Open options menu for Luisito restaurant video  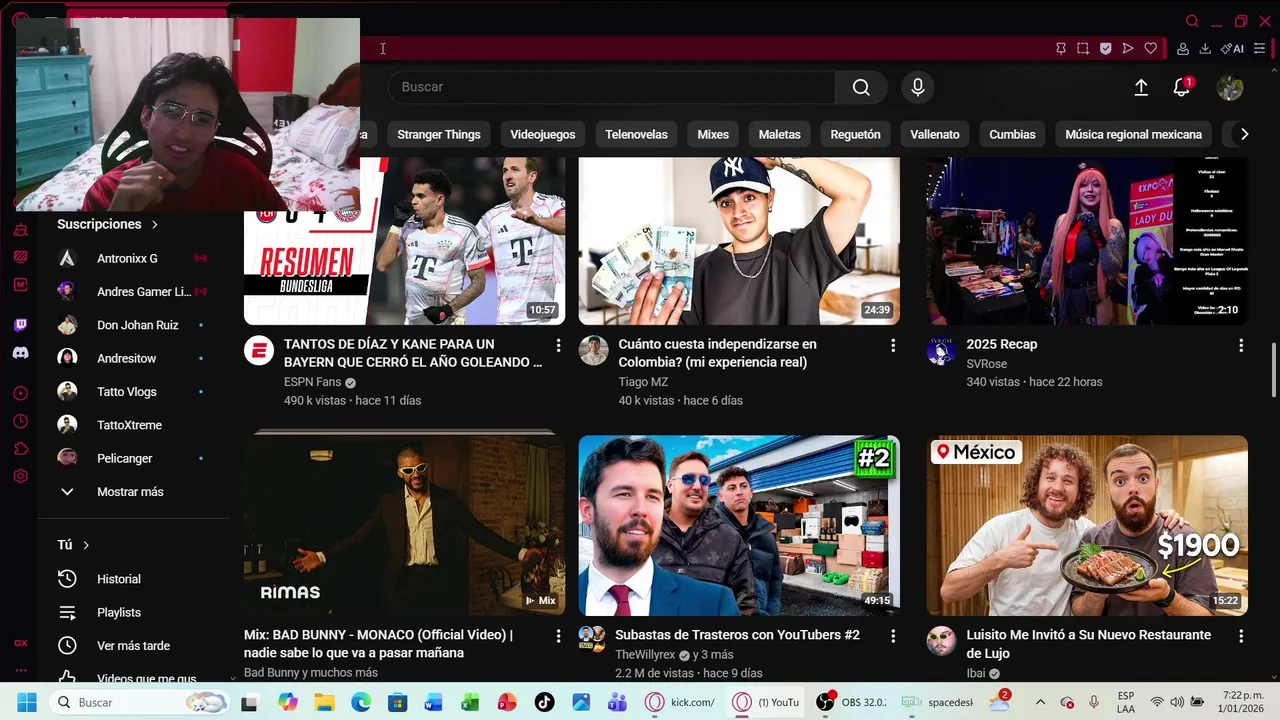(x=1241, y=636)
